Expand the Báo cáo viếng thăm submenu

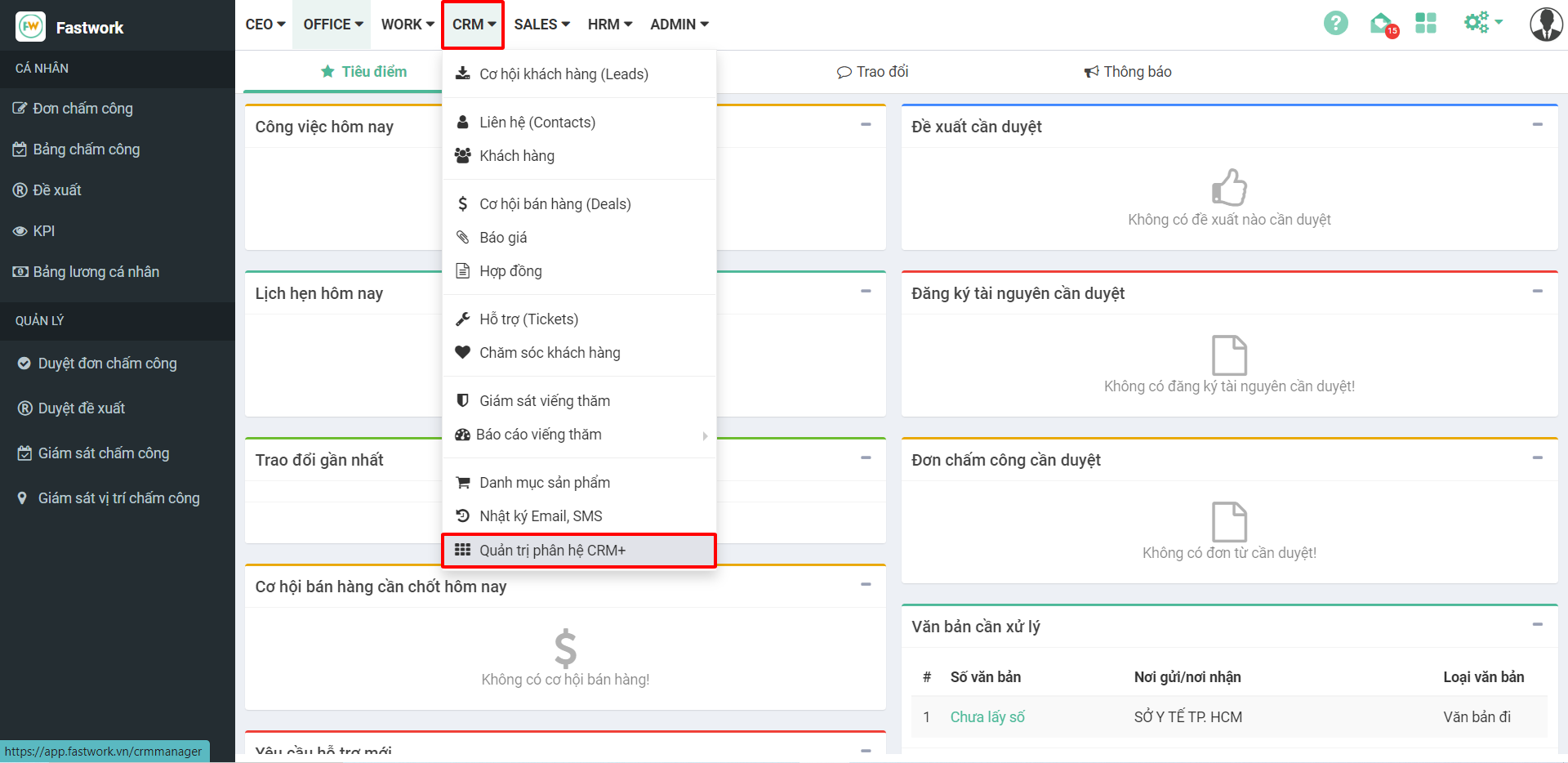point(539,435)
